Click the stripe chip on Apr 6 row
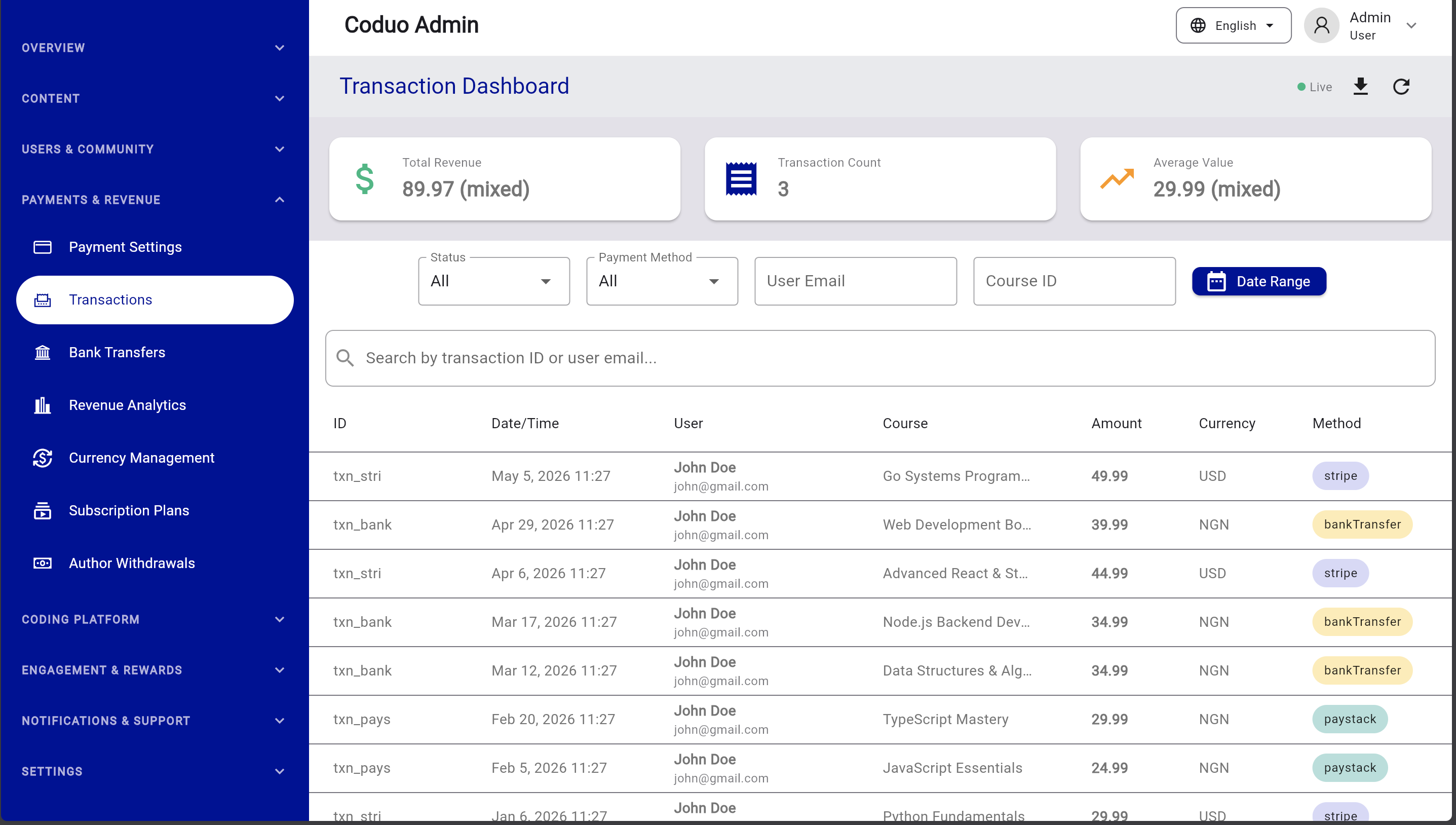The width and height of the screenshot is (1456, 825). (x=1340, y=574)
